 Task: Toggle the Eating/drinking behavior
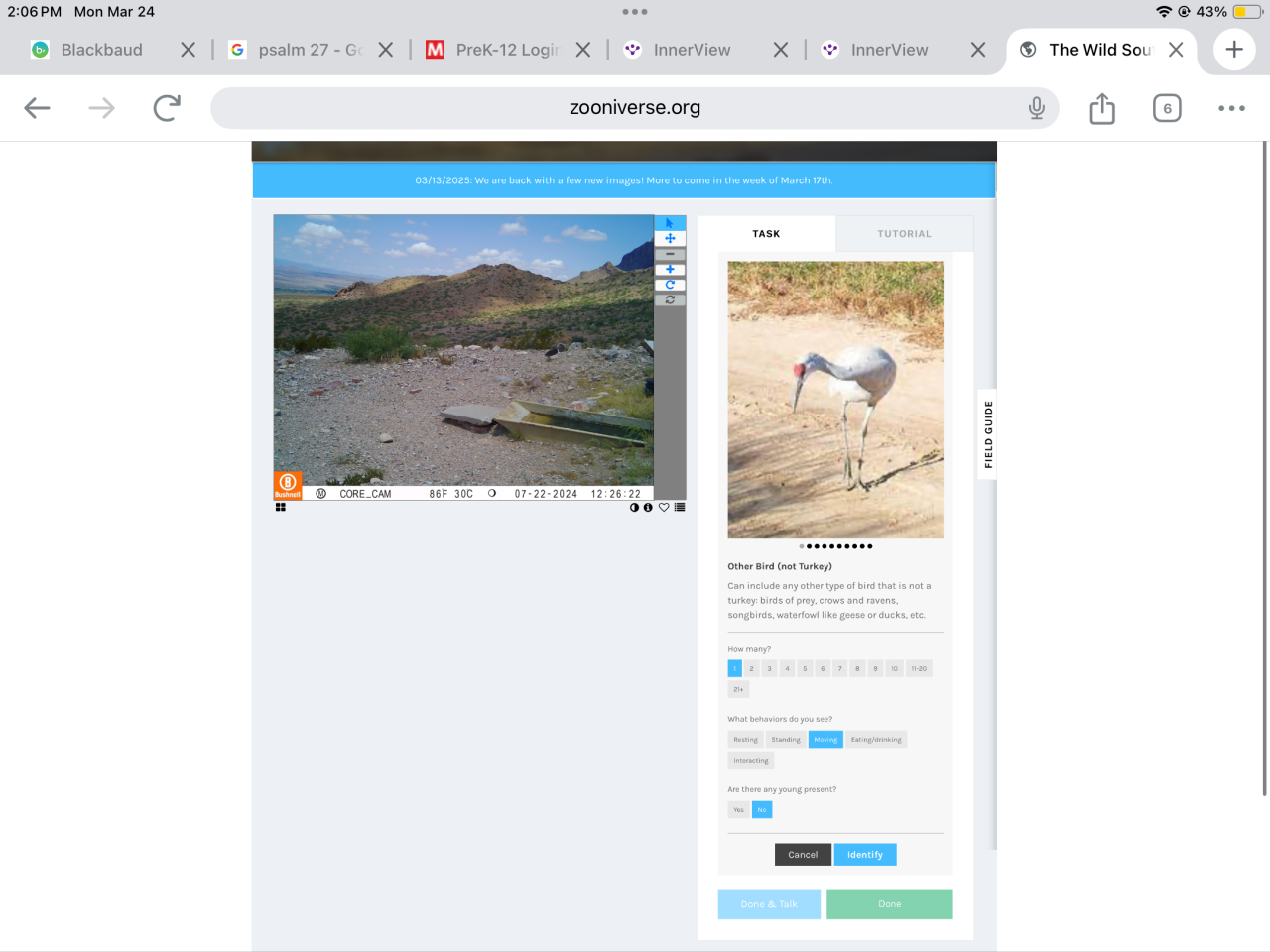point(876,740)
